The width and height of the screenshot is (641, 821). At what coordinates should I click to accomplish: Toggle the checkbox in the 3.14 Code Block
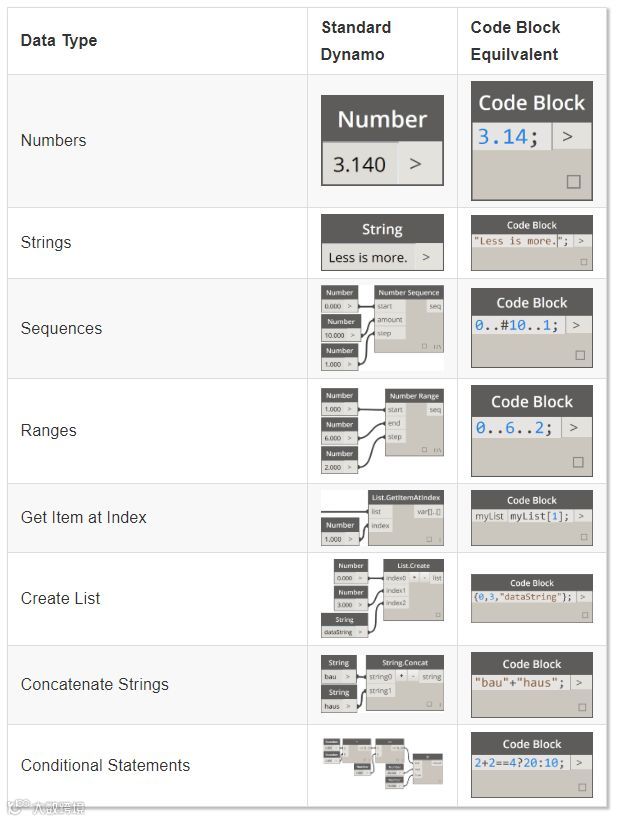pos(574,182)
